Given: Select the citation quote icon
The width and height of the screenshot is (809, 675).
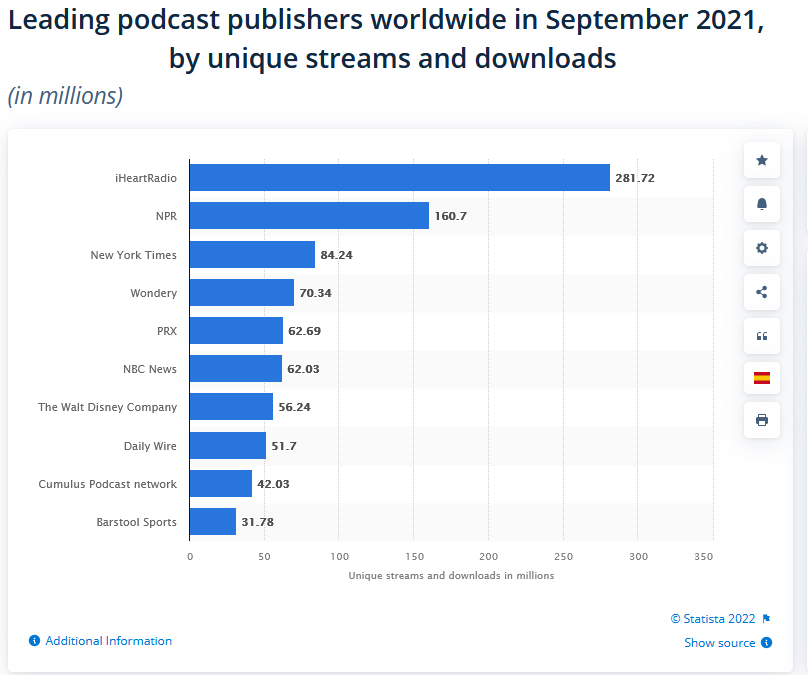Looking at the screenshot, I should click(761, 336).
